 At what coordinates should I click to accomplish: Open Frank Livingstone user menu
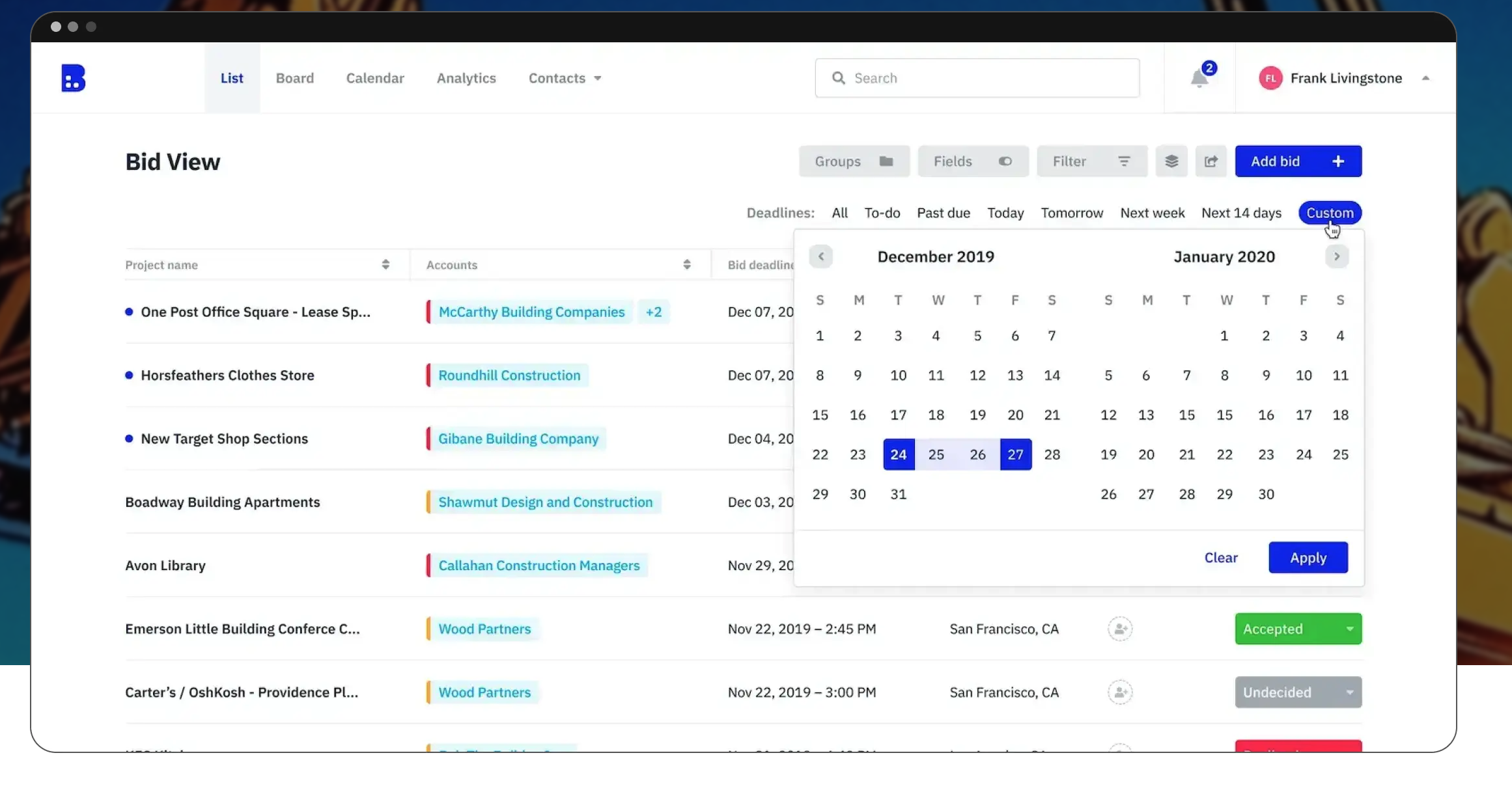[1345, 78]
